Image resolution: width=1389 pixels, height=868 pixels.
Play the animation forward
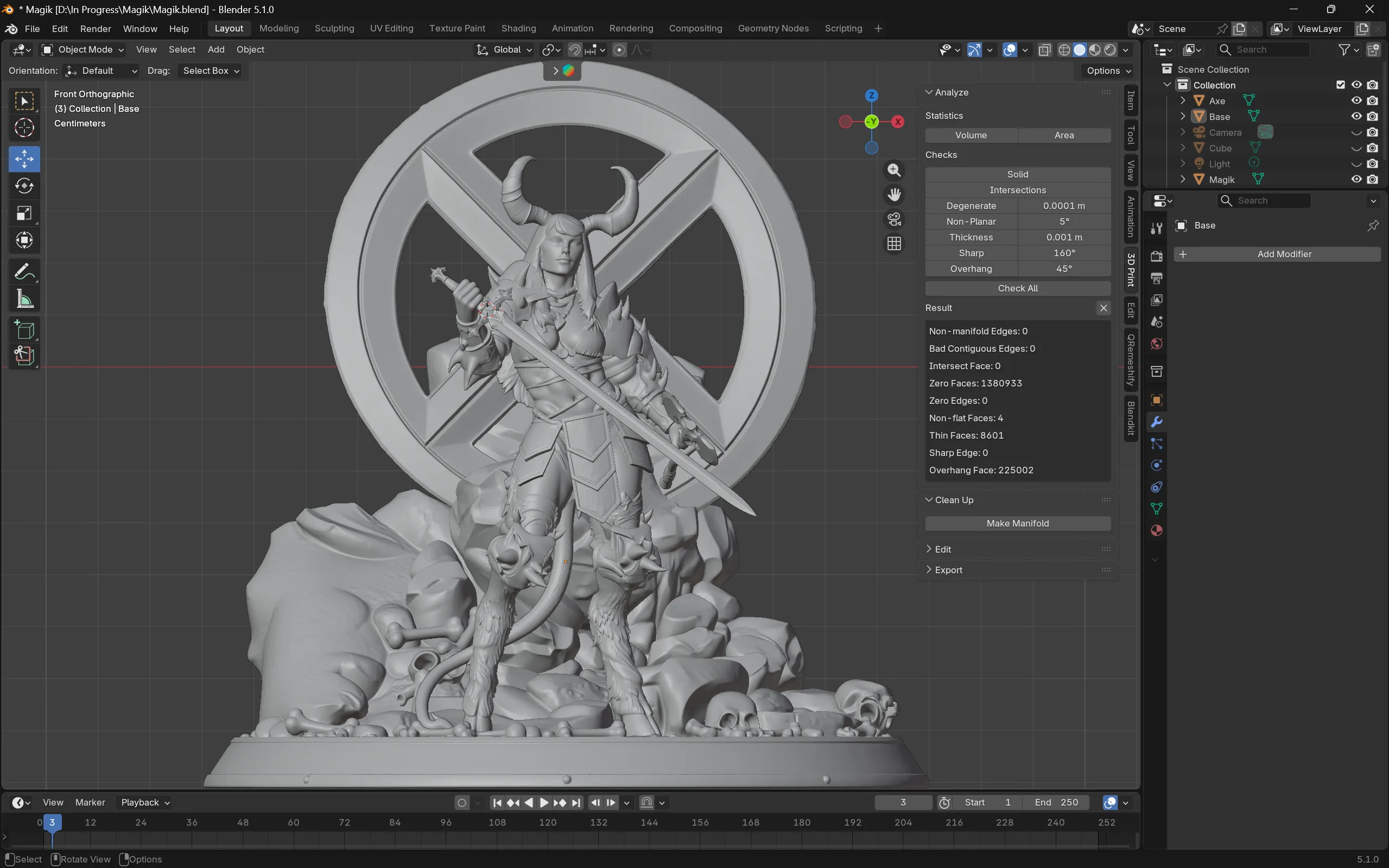click(x=543, y=802)
